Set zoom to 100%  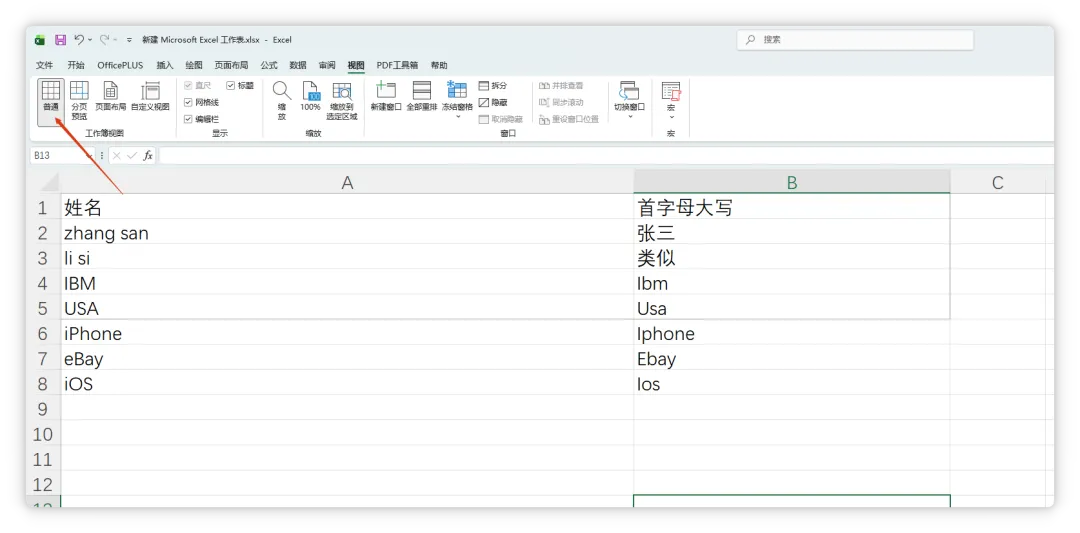click(311, 96)
